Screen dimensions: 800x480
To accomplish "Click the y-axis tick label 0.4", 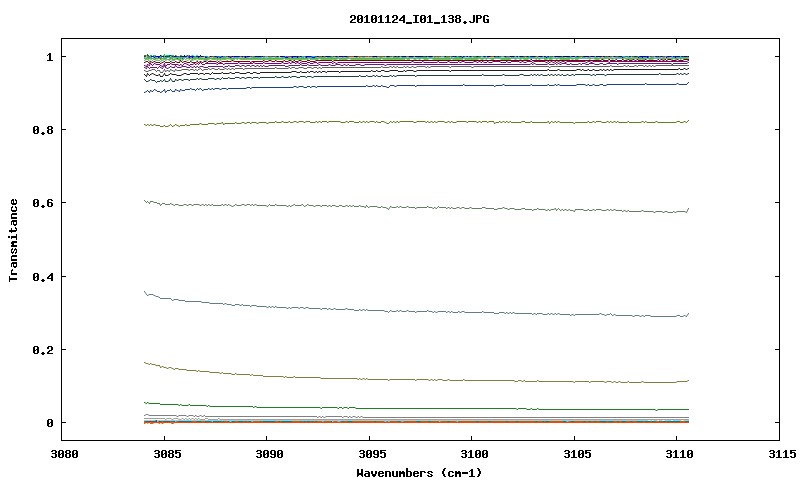I will [43, 277].
